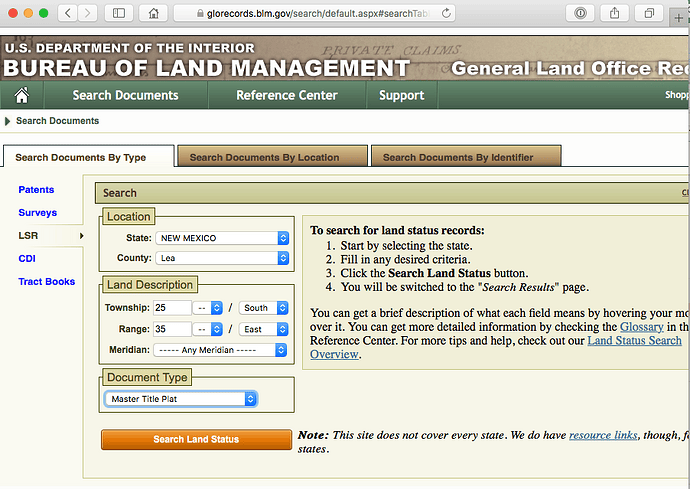Switch to Search Documents By Identifier tab

tap(466, 157)
